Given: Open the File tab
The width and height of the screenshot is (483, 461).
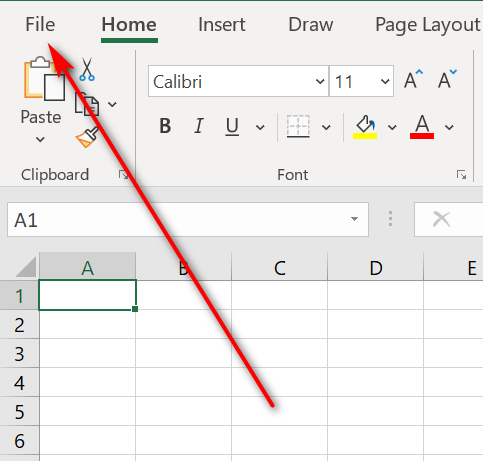Looking at the screenshot, I should click(x=40, y=25).
